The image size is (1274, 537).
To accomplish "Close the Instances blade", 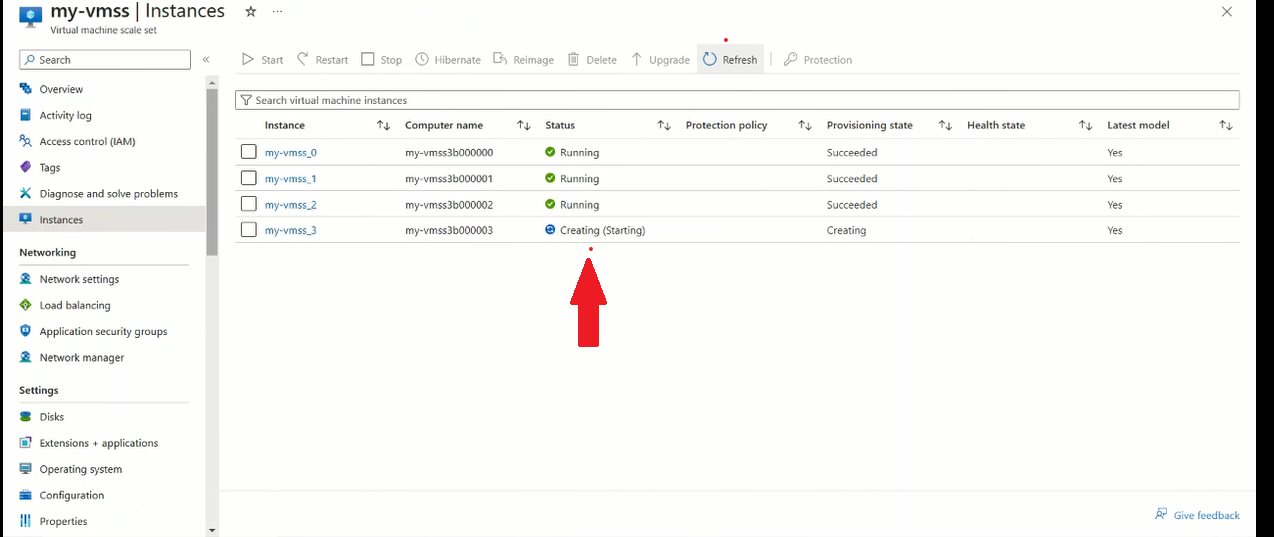I will (x=1227, y=11).
